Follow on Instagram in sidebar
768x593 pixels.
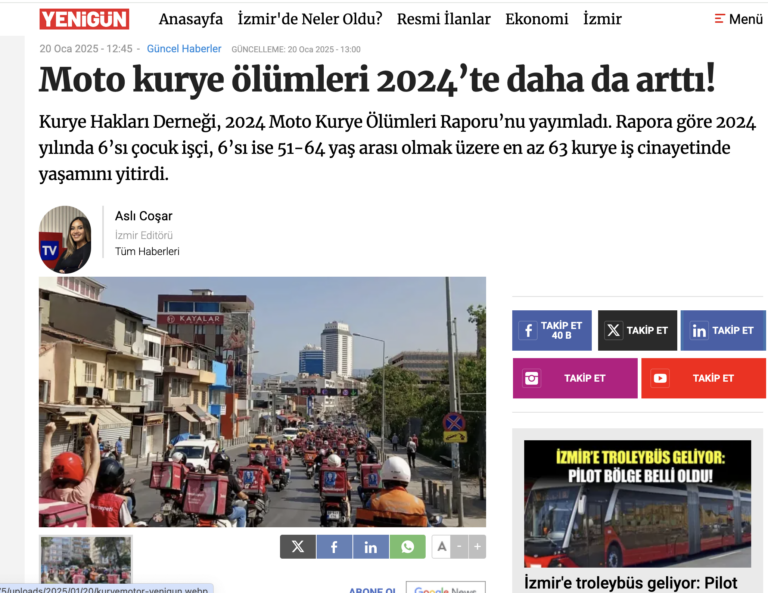575,378
